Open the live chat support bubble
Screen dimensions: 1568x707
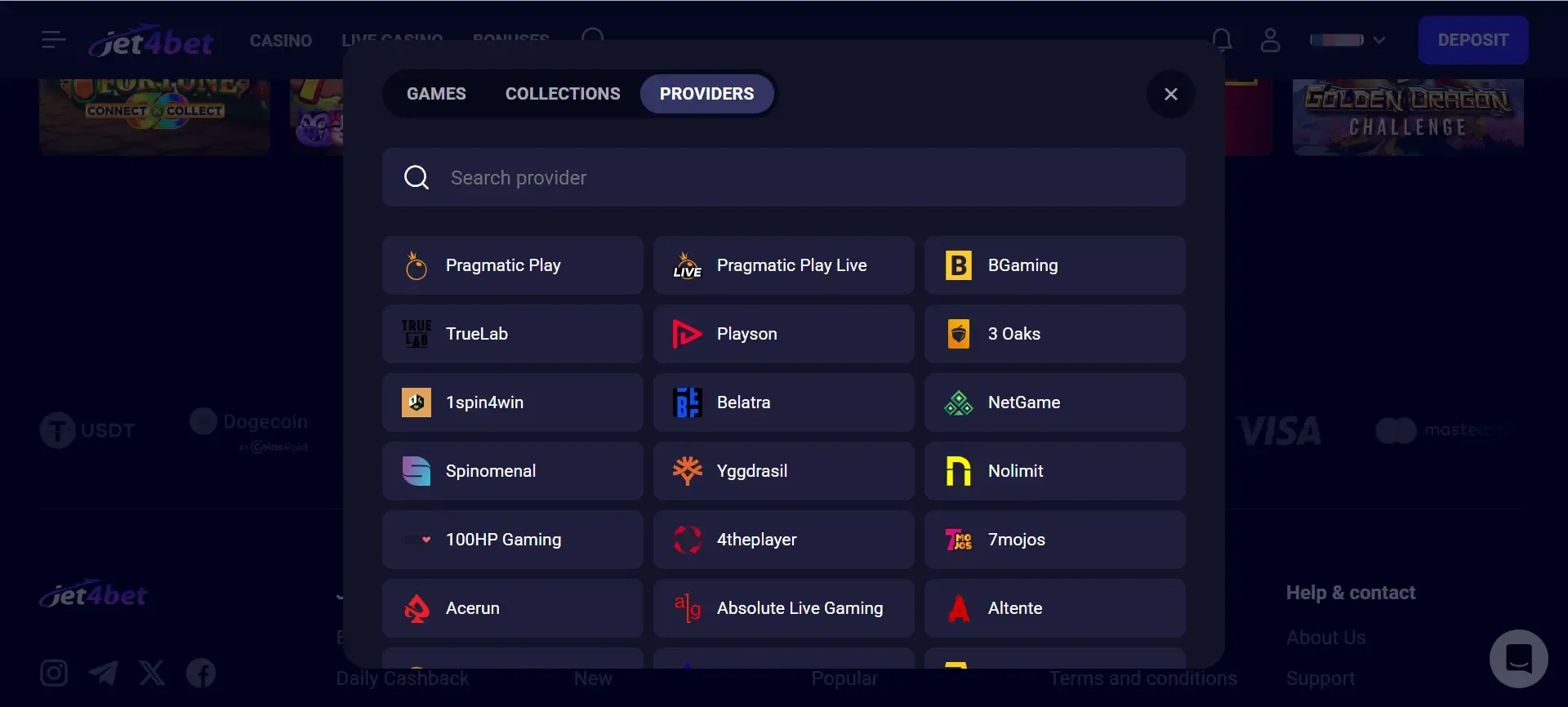pos(1518,658)
